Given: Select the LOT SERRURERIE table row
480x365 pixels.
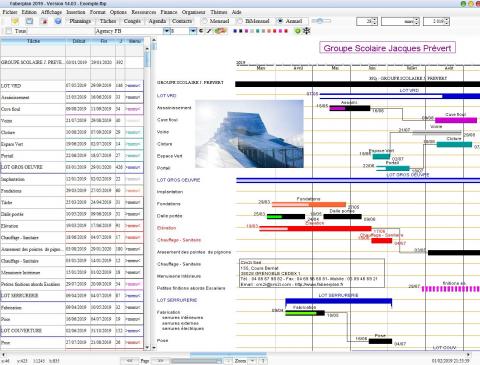Looking at the screenshot, I should [x=72, y=296].
